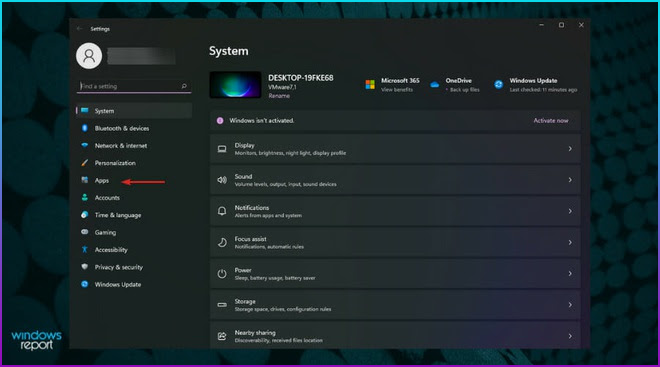This screenshot has height=367, width=660.
Task: Expand the Display row chevron
Action: (570, 149)
